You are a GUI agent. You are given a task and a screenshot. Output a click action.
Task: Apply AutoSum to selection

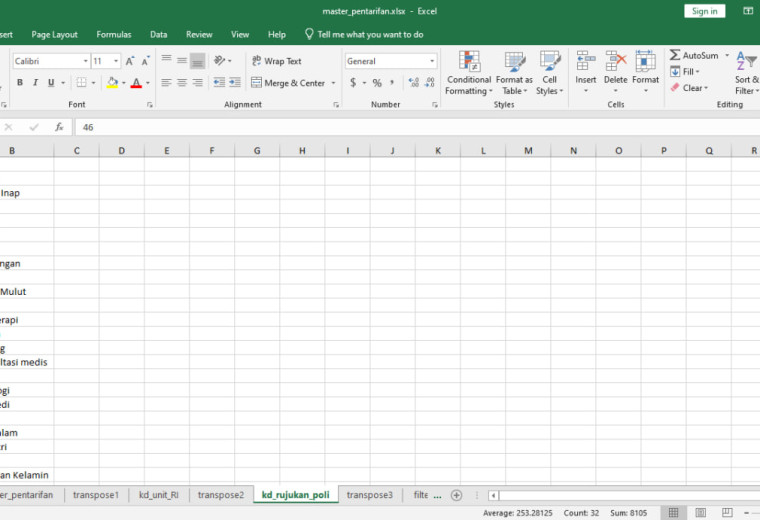(x=694, y=55)
